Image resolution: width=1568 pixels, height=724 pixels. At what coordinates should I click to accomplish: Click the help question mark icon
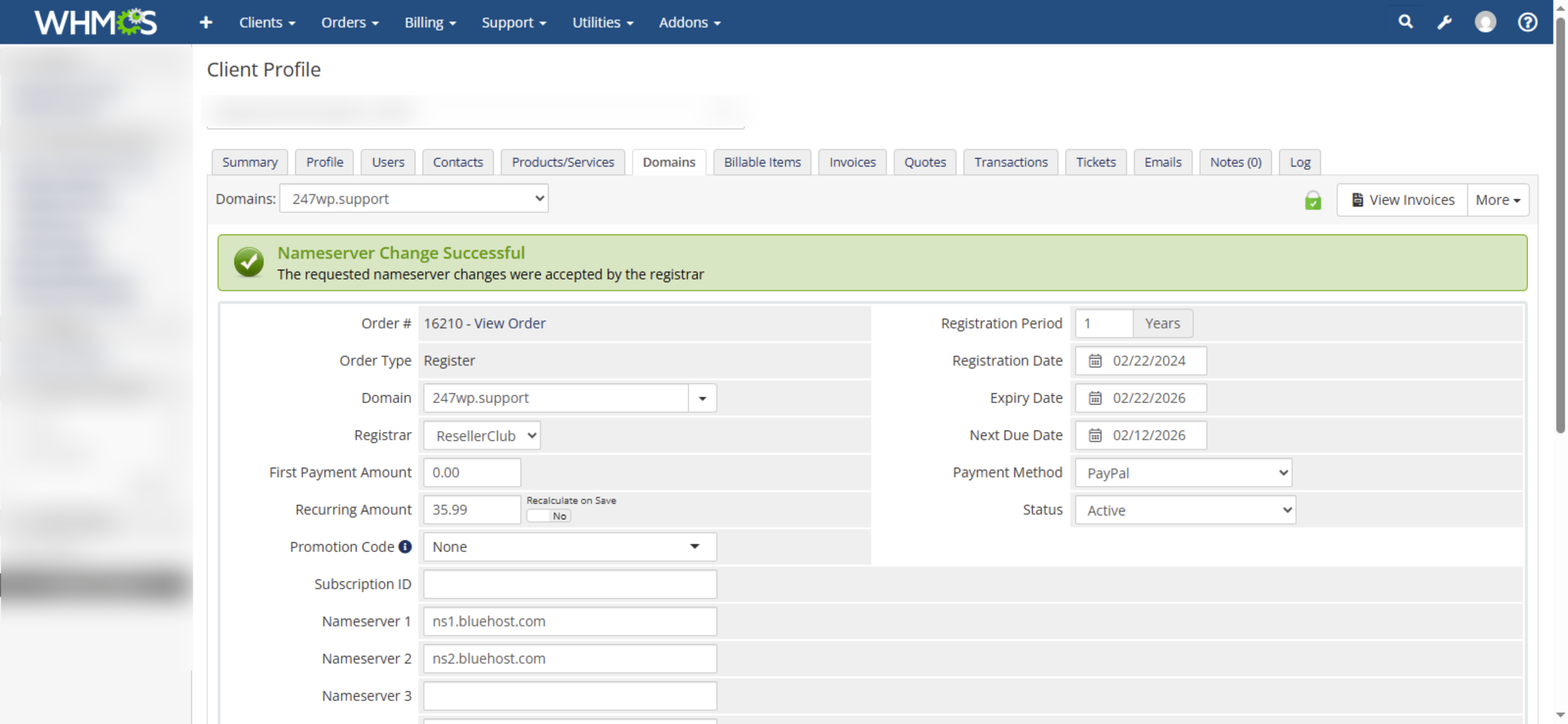[1527, 22]
